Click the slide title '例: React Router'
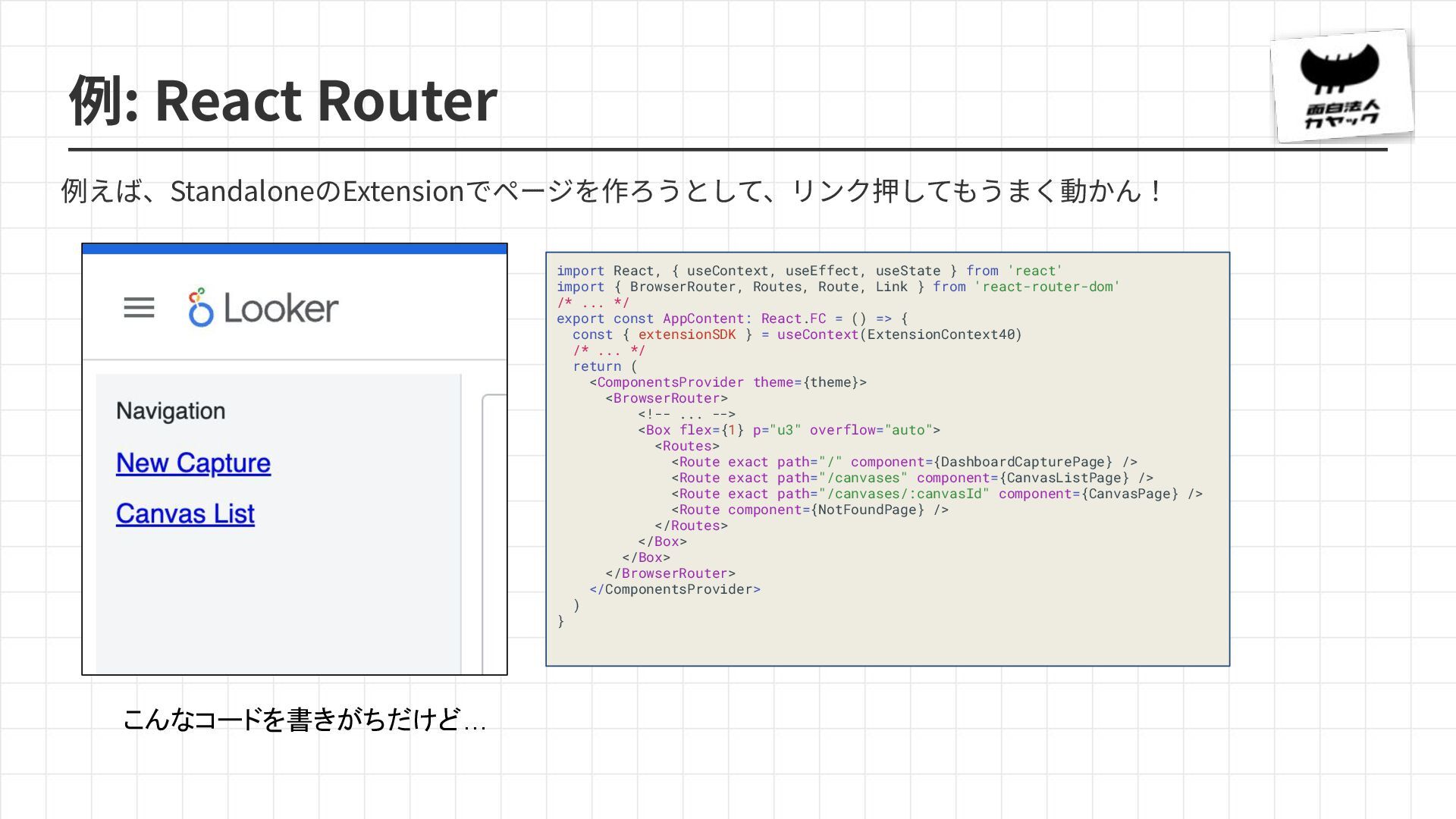Screen dimensions: 1456x819 (283, 100)
